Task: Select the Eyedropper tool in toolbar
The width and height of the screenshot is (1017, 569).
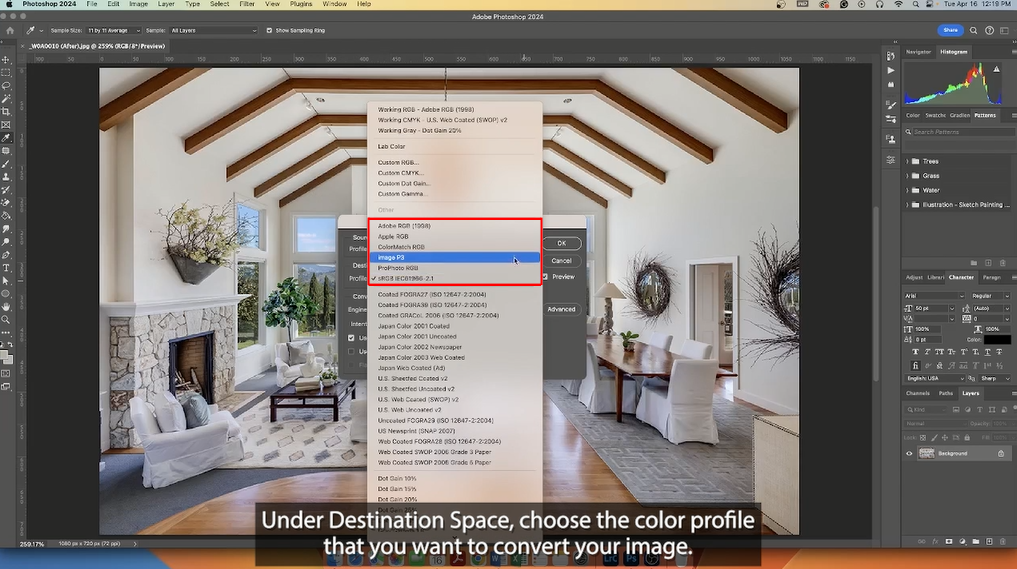Action: (6, 138)
